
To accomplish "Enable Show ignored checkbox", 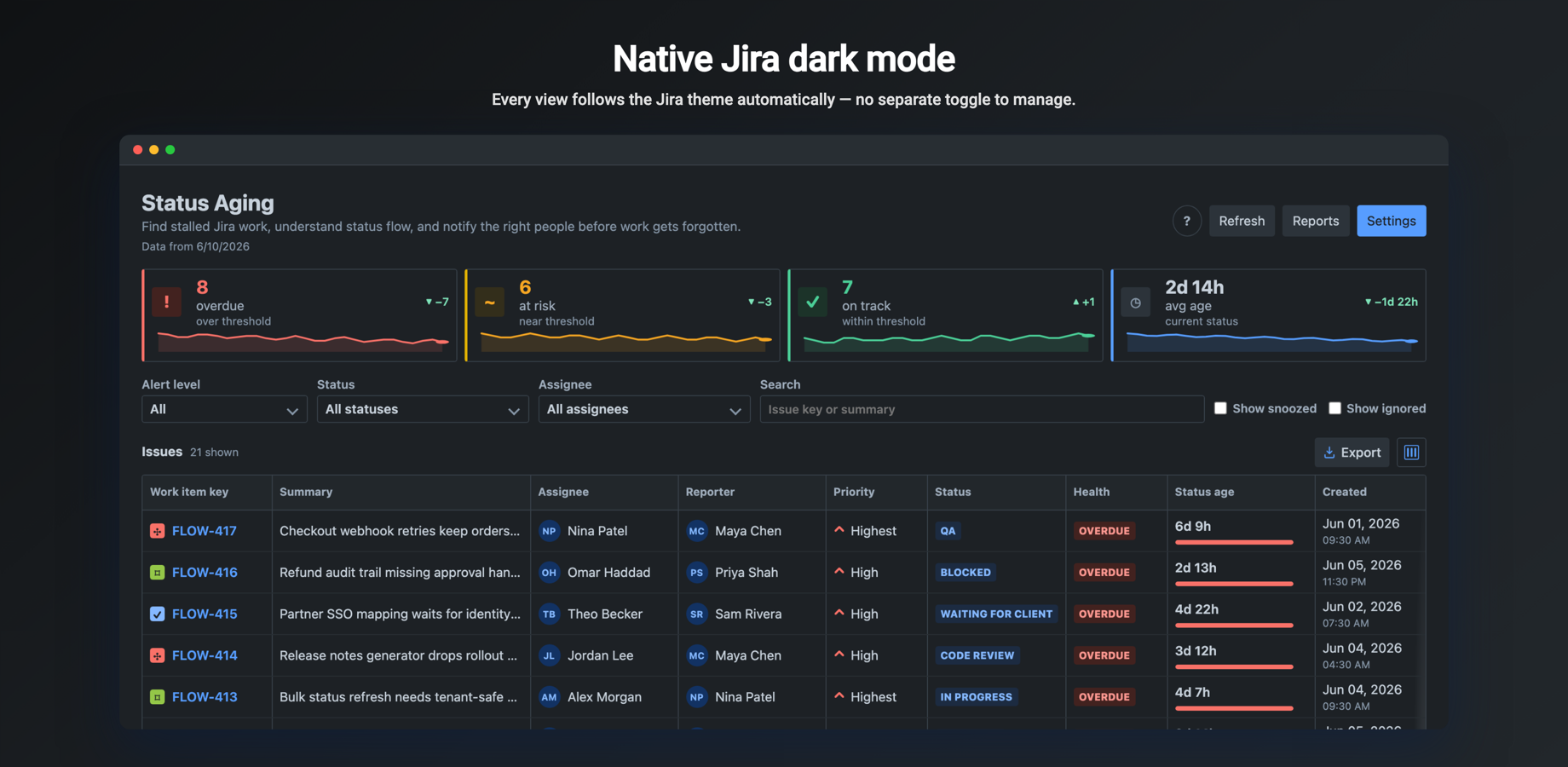I will click(x=1335, y=408).
